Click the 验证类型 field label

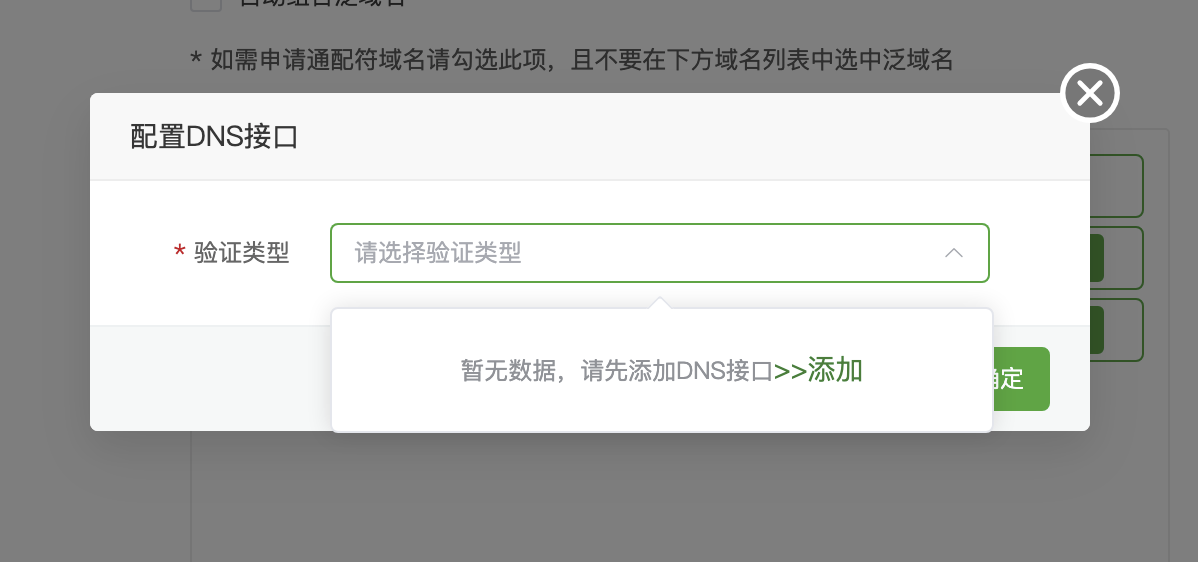pos(242,253)
